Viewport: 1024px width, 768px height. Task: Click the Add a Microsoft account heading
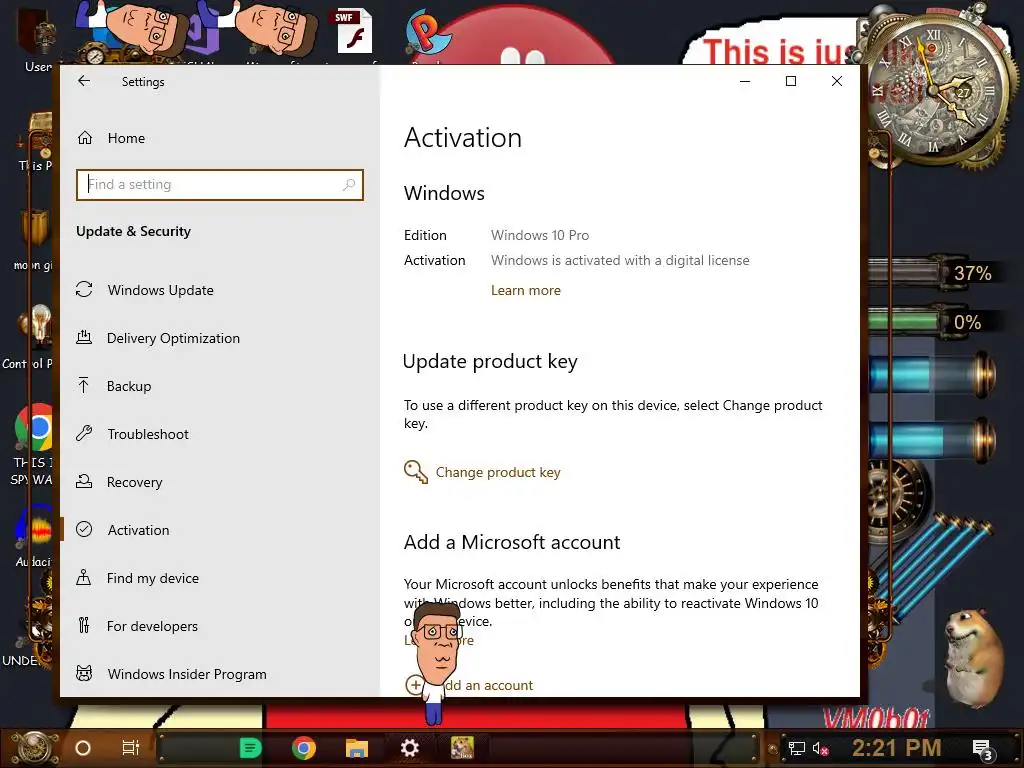[512, 542]
